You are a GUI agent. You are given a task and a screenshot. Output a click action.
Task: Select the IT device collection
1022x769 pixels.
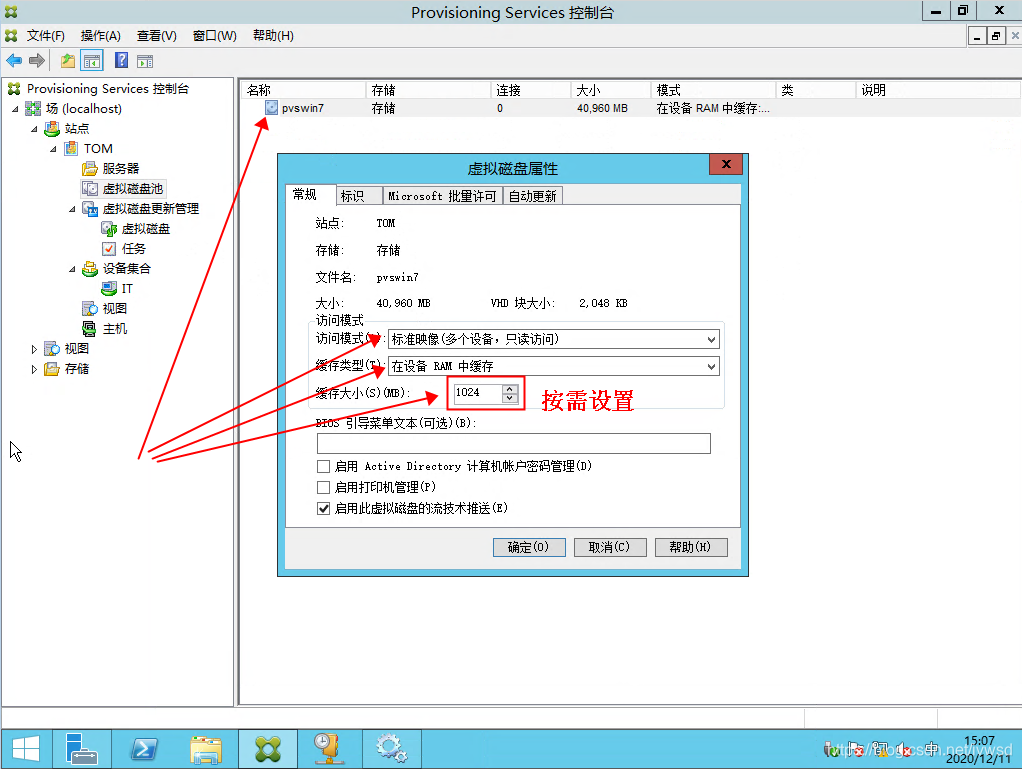click(x=127, y=288)
